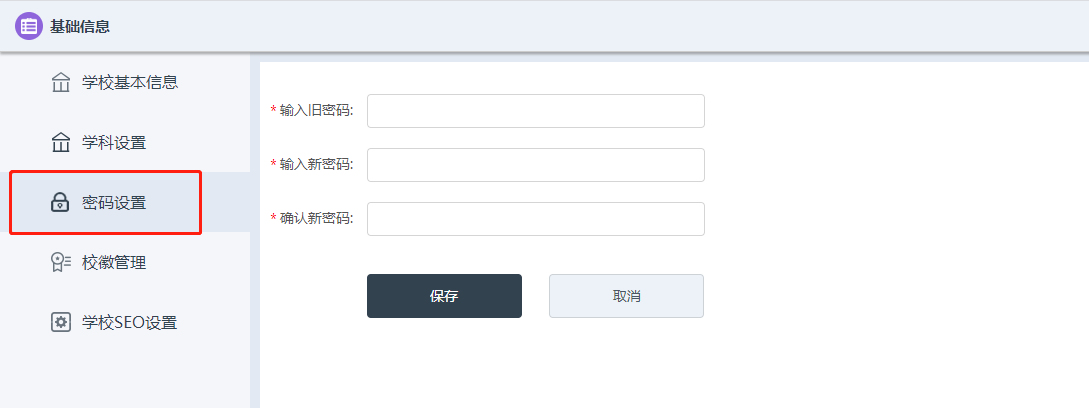Navigate to the 学校SEO设置 menu item
This screenshot has width=1089, height=408.
pyautogui.click(x=129, y=323)
